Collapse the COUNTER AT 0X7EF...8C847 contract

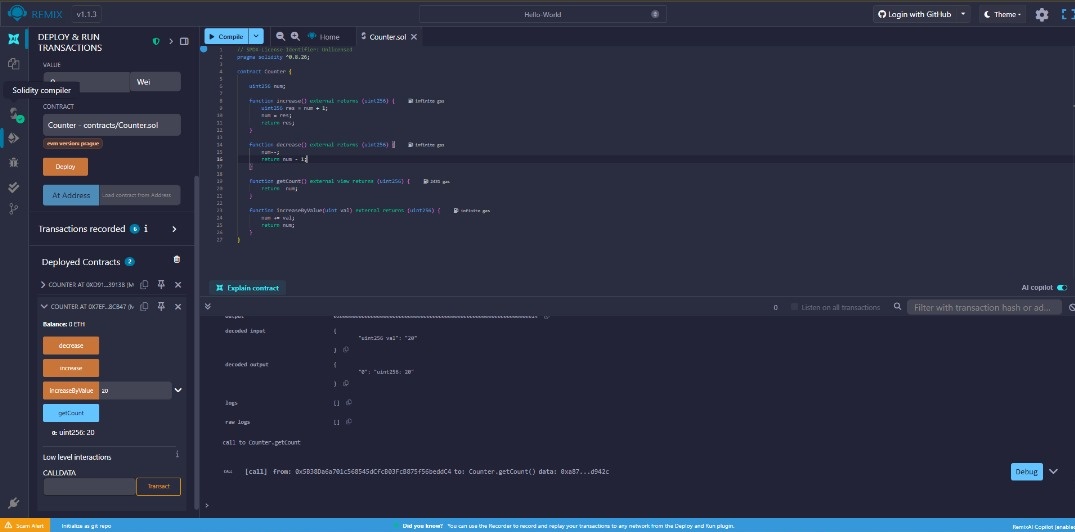point(44,306)
